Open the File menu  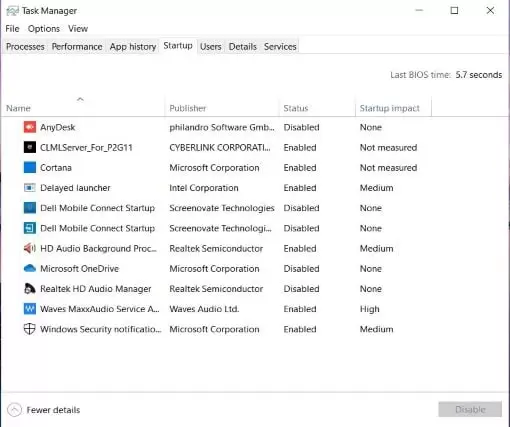tap(12, 29)
